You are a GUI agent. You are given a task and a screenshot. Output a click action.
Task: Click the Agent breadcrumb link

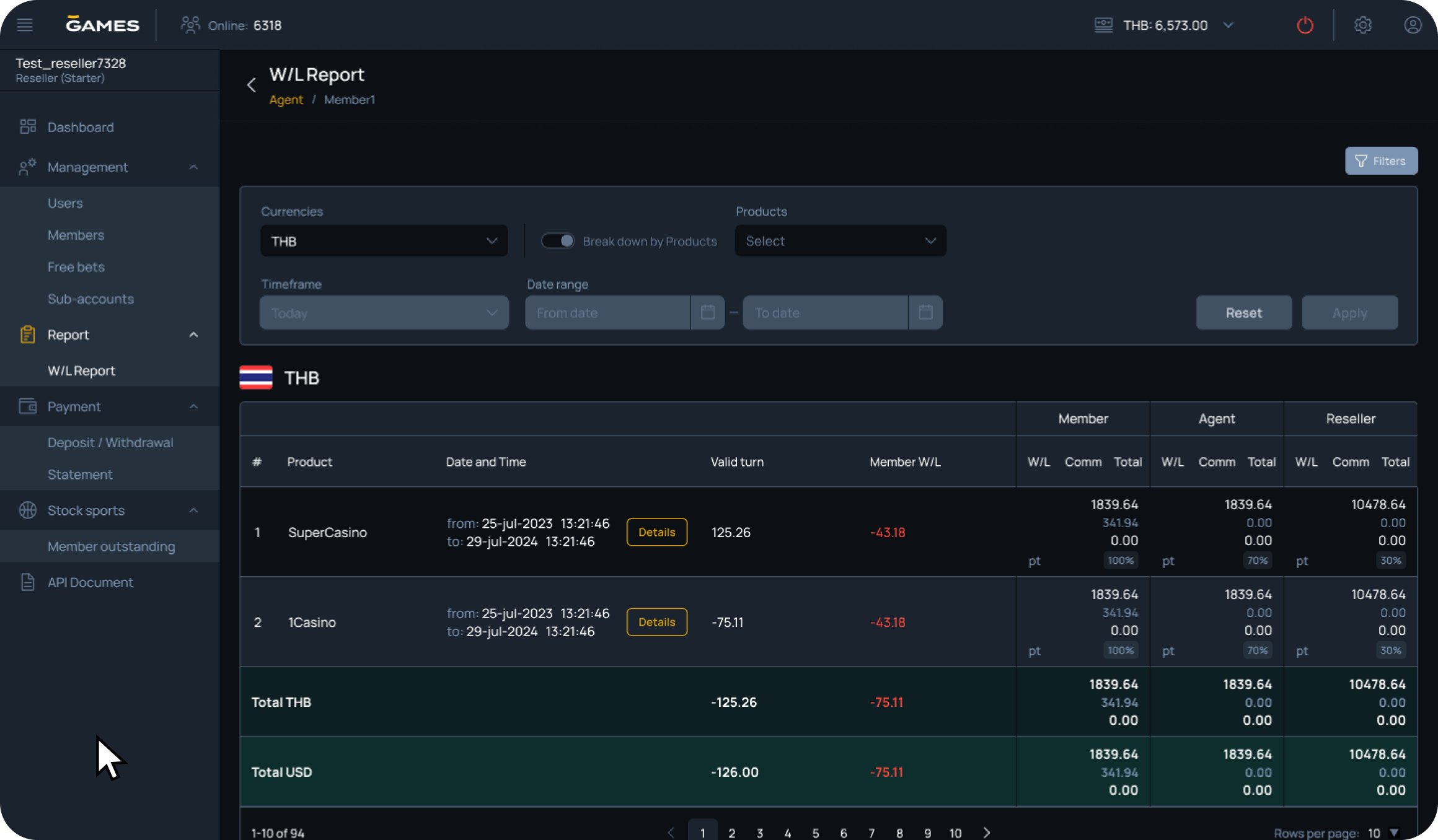(286, 100)
